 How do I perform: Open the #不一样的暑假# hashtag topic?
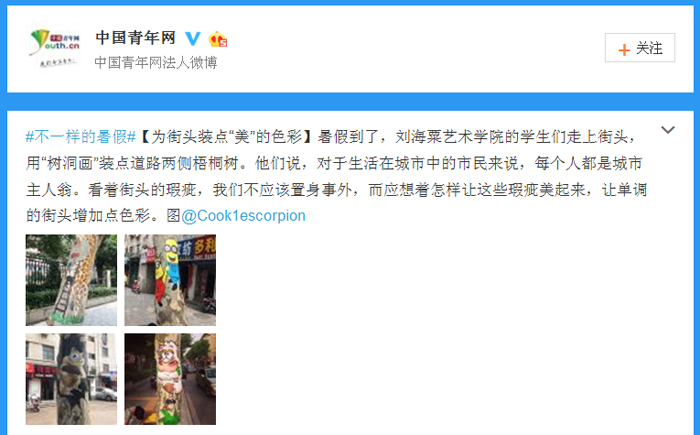(80, 137)
